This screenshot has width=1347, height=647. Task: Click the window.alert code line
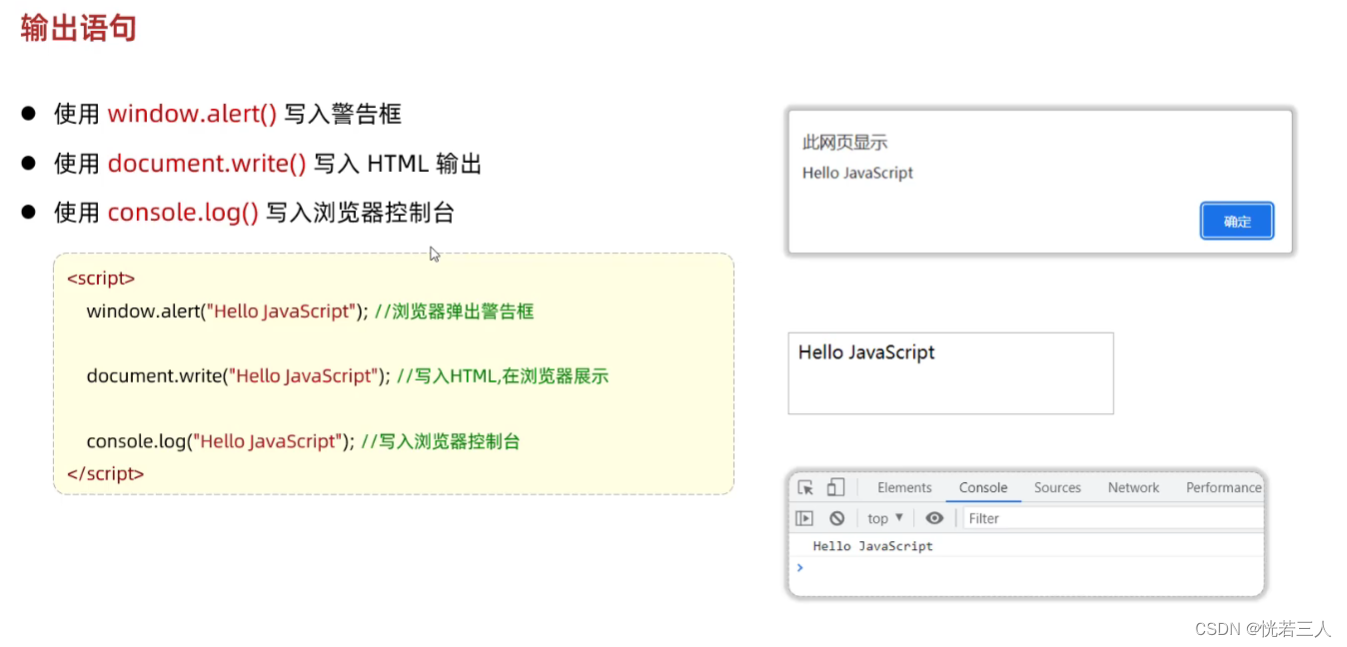(x=310, y=311)
